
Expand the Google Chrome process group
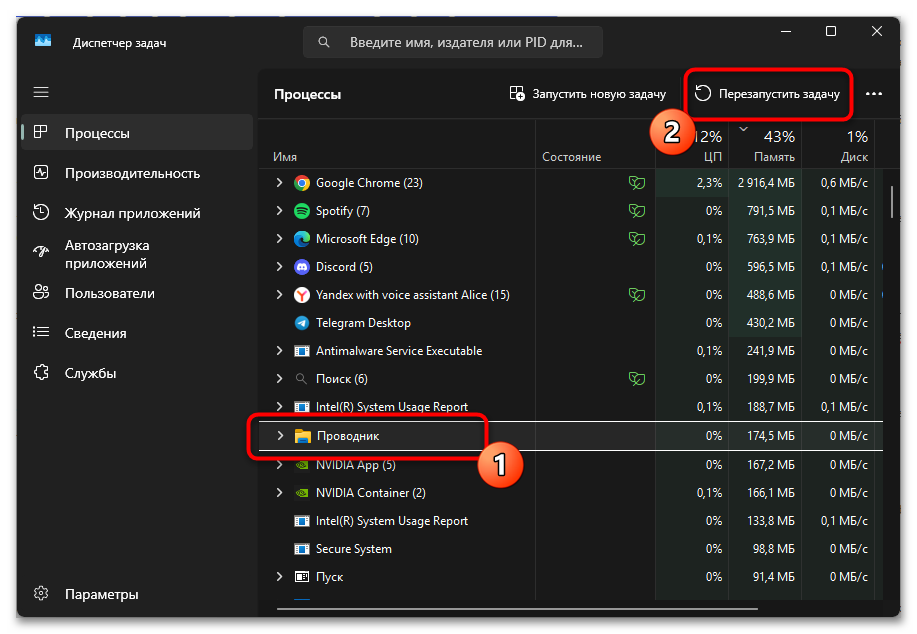click(x=280, y=183)
